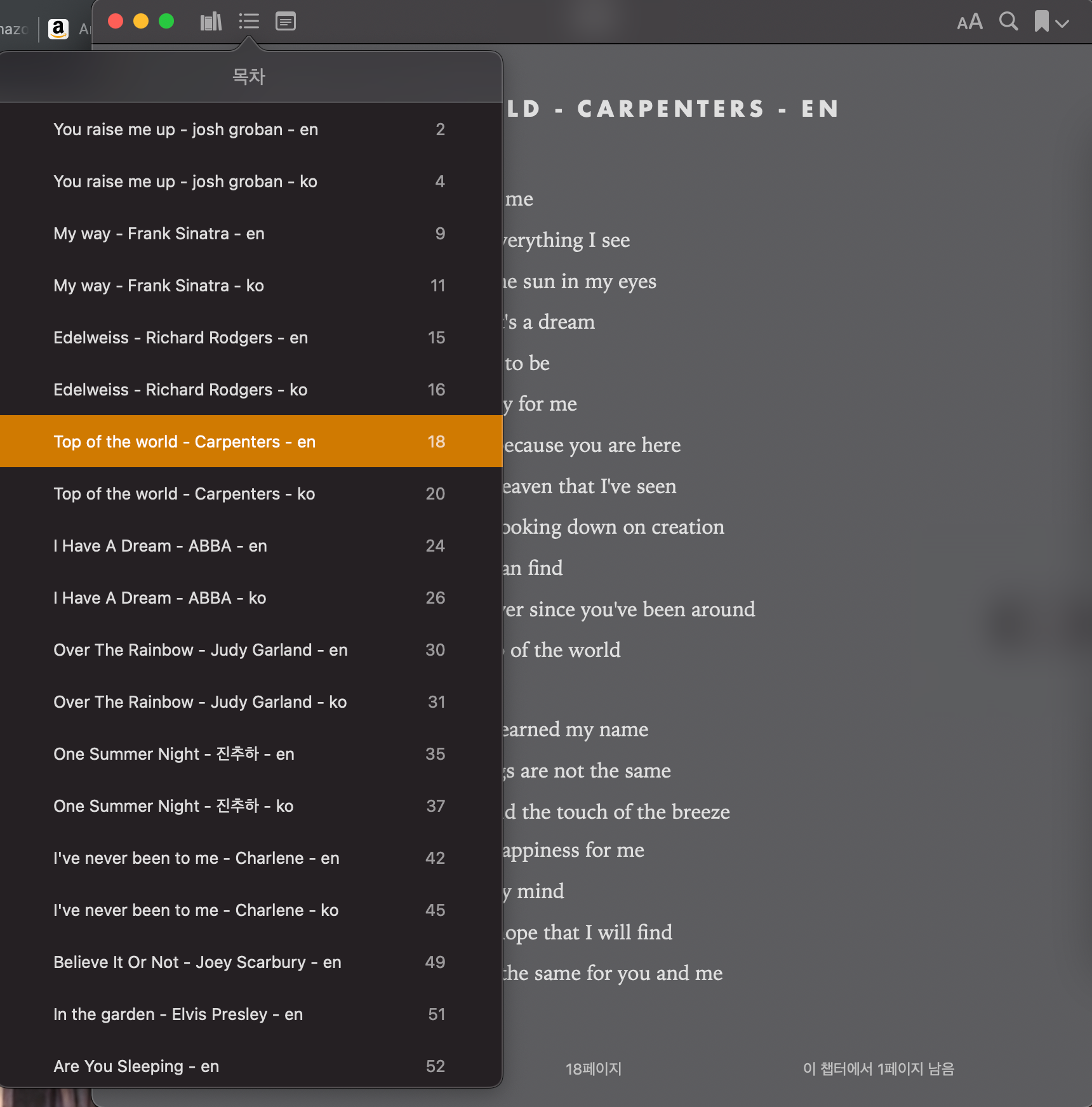1092x1107 pixels.
Task: Go to In the garden - Elvis Presley - en
Action: point(251,1014)
